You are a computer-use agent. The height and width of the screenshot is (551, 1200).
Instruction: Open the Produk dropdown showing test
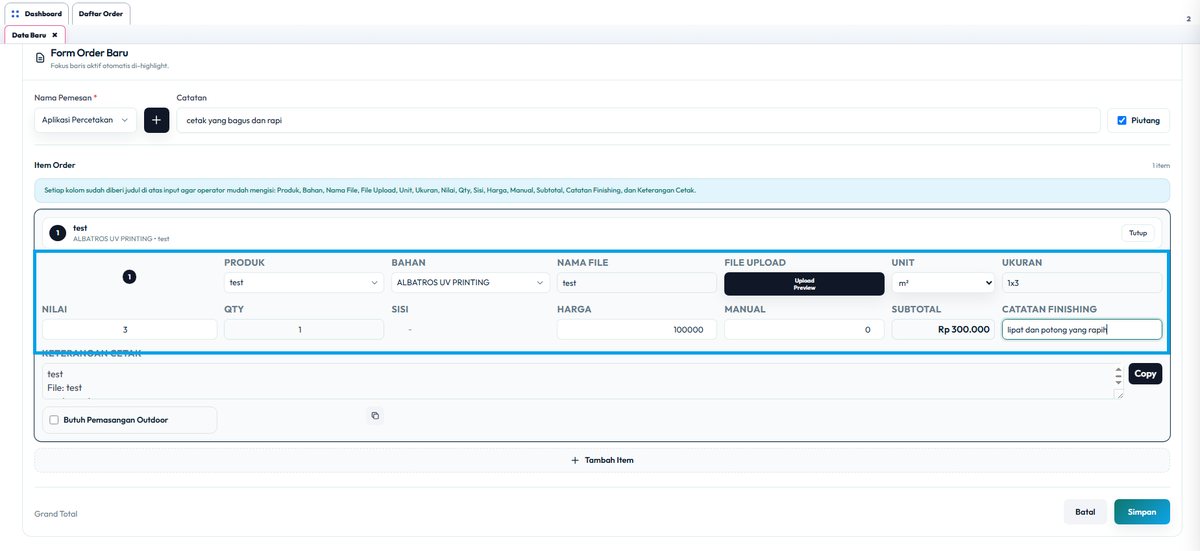pyautogui.click(x=303, y=283)
